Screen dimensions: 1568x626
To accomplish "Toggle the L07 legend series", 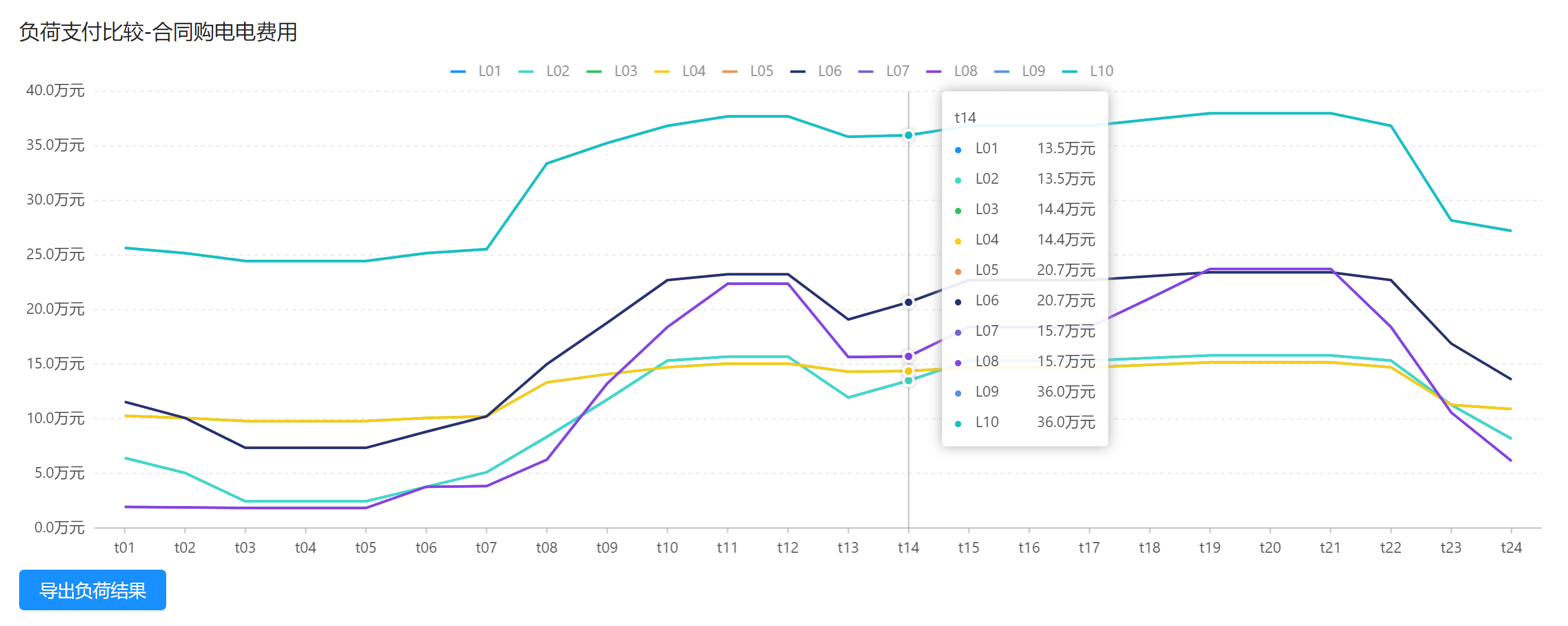I will coord(884,71).
